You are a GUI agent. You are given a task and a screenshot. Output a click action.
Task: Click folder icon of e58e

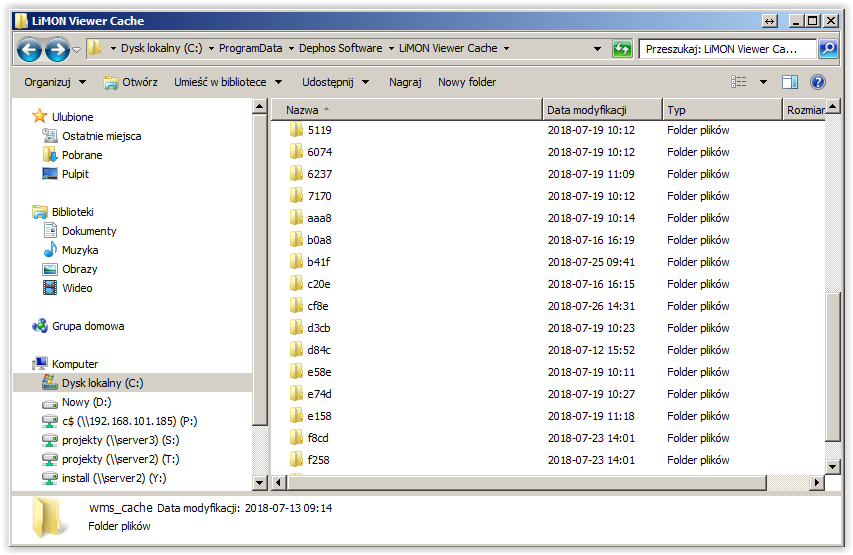(x=296, y=372)
